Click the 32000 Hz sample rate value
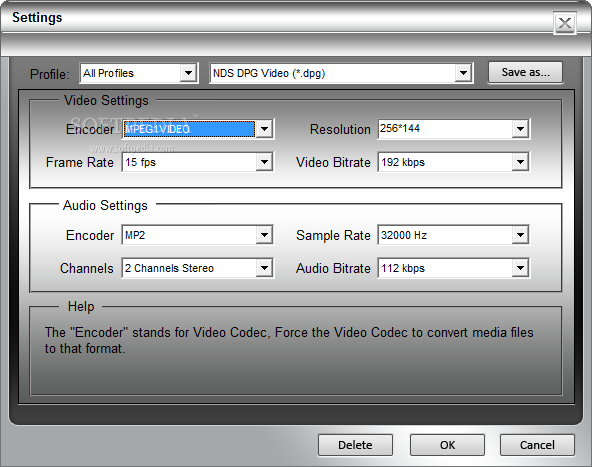592x467 pixels. tap(445, 235)
